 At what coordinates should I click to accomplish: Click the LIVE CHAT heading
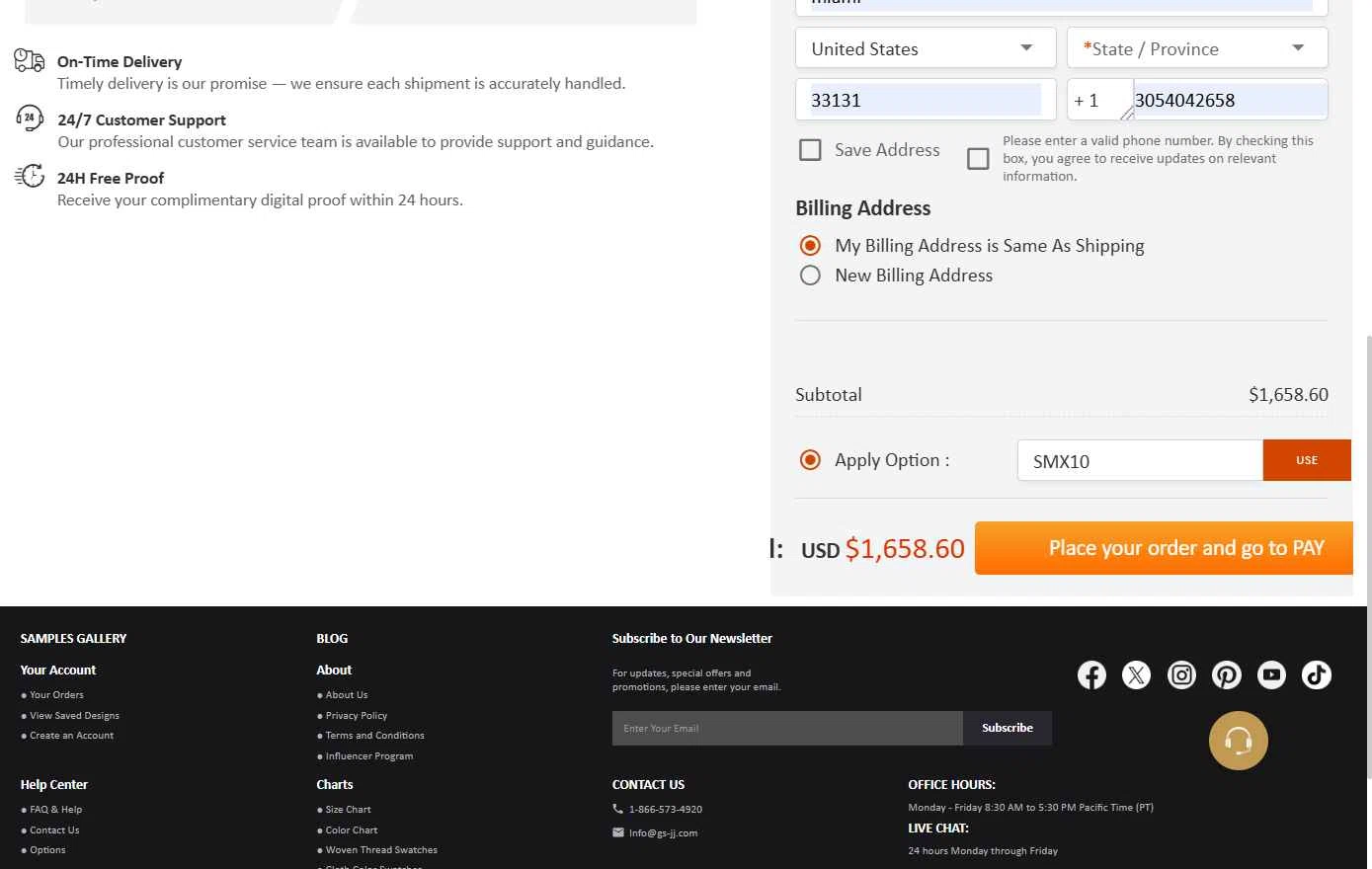pyautogui.click(x=938, y=829)
